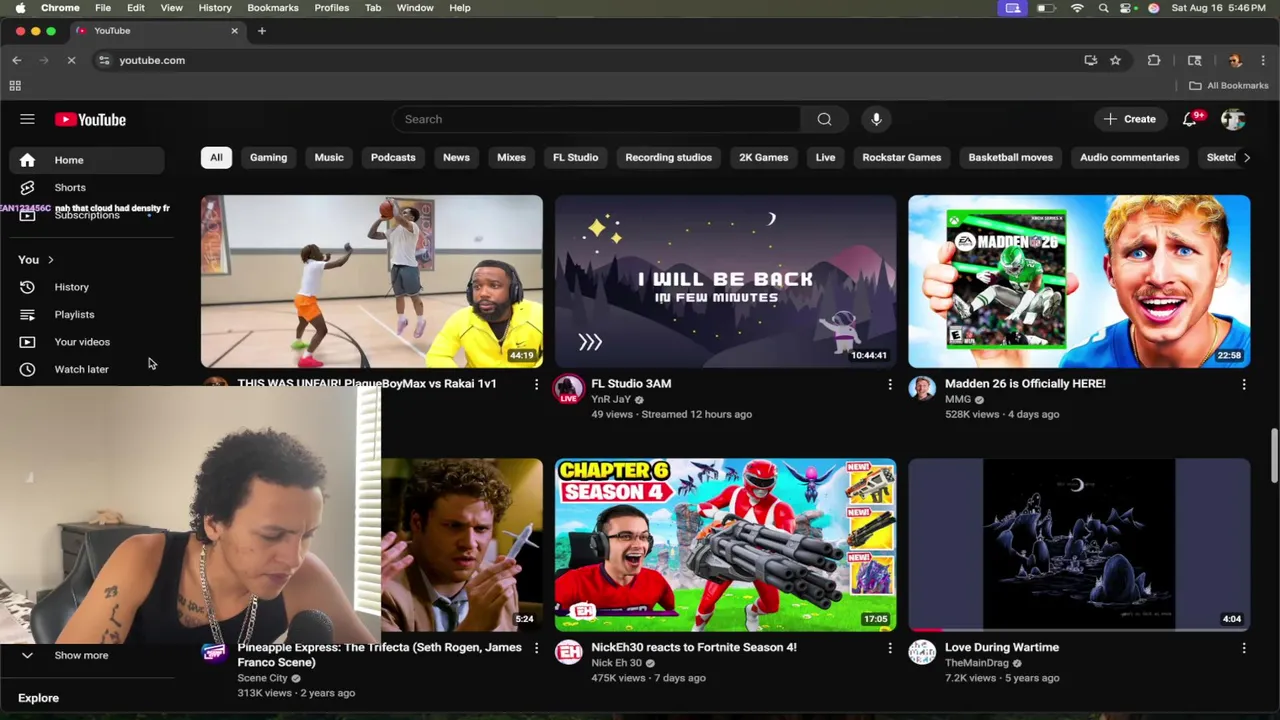
Task: Open options for Love During Wartime video
Action: pos(1244,648)
